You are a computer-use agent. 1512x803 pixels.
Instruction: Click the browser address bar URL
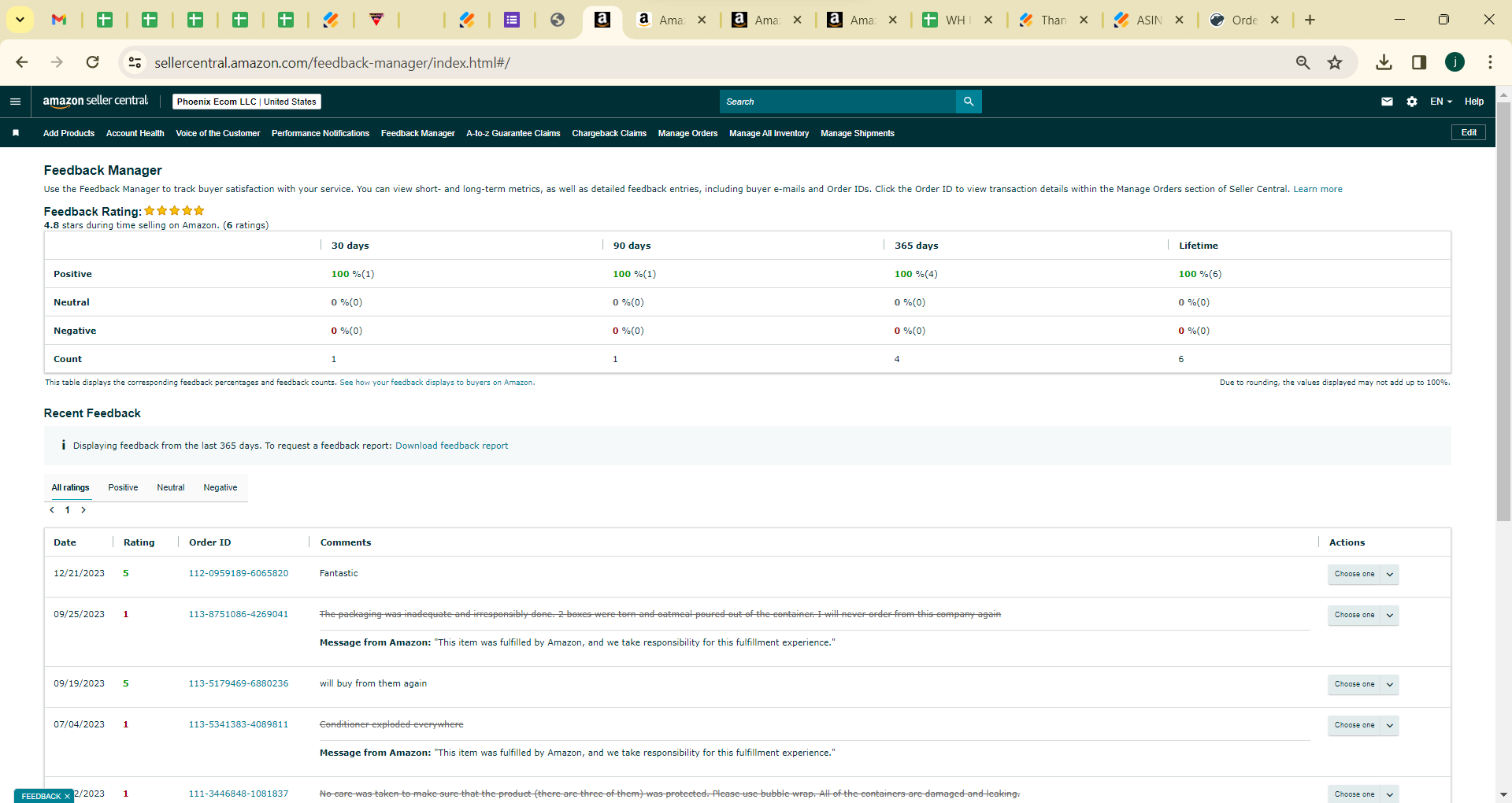click(332, 63)
